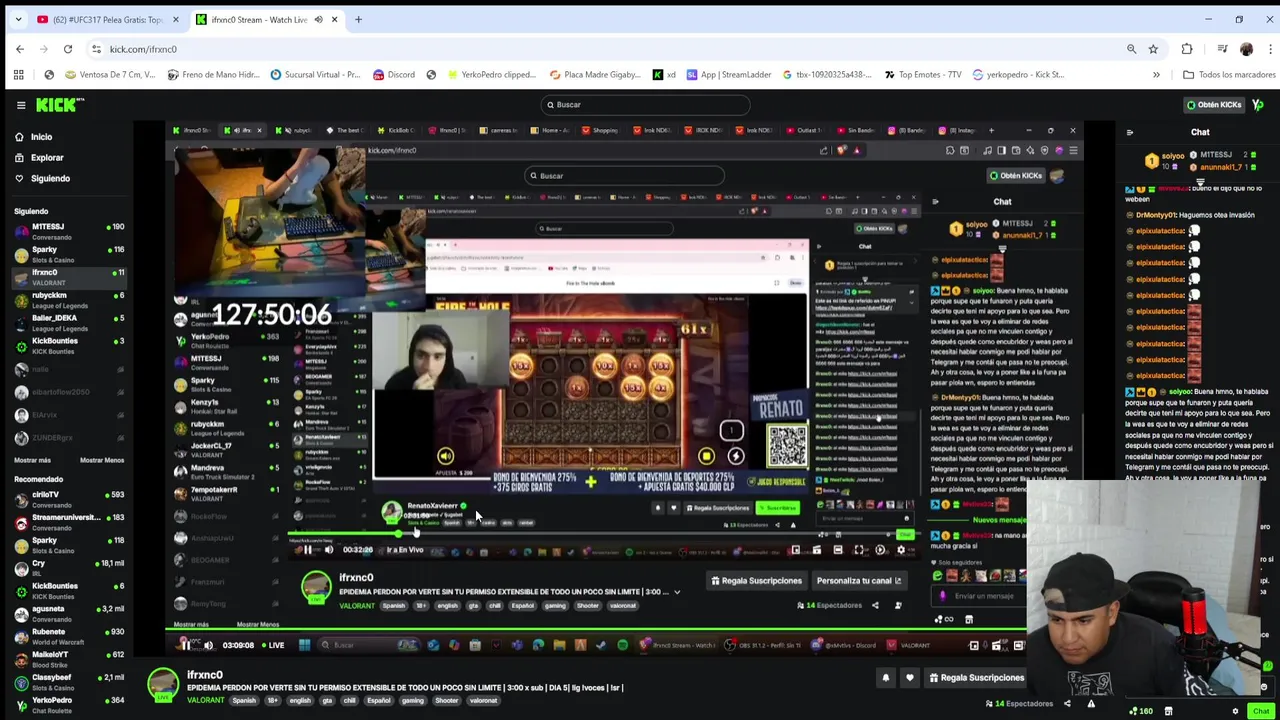Open Placa Madre Gigaby bookmark
Viewport: 1280px width, 720px height.
tap(594, 75)
